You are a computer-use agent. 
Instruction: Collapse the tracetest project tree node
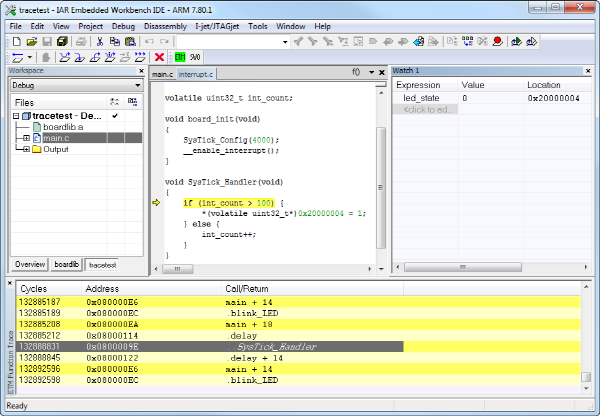tap(15, 116)
